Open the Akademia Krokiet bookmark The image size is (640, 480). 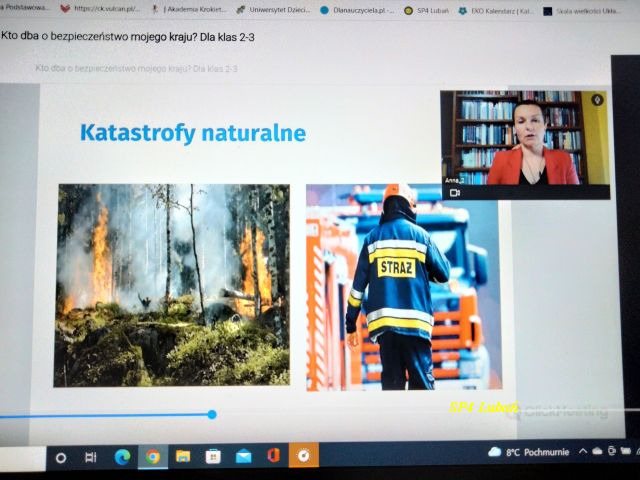click(189, 9)
